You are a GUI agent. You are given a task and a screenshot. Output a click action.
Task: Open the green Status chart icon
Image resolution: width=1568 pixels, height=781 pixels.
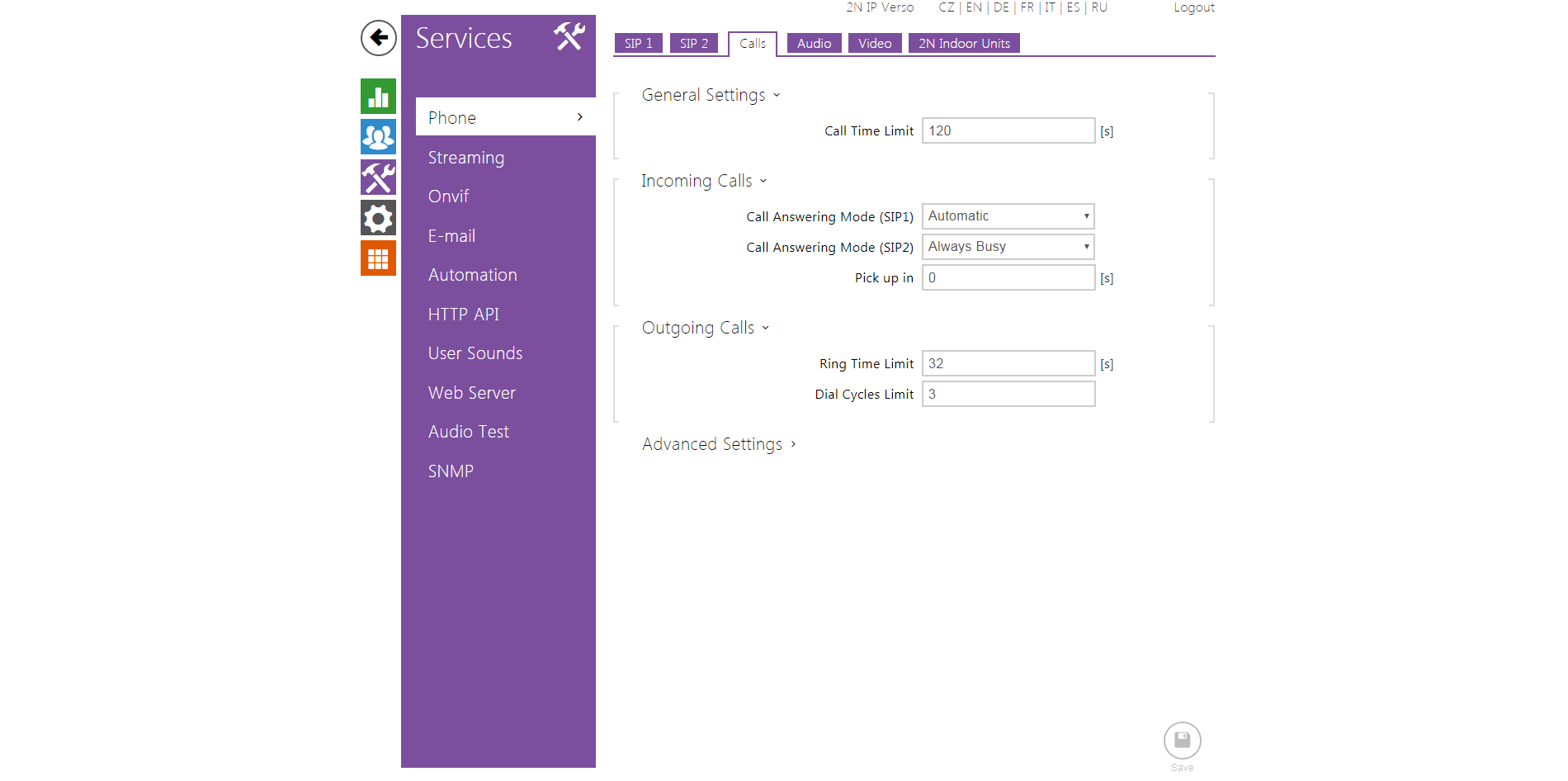pyautogui.click(x=378, y=97)
